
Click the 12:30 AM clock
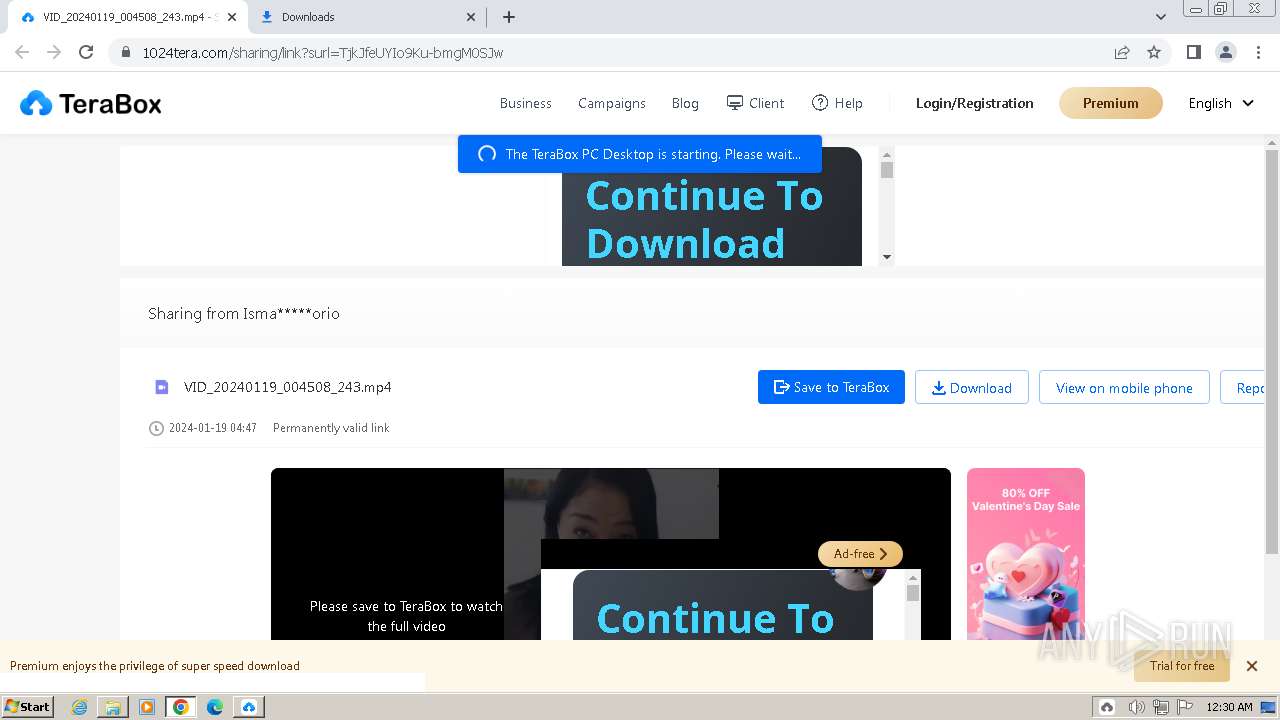[x=1229, y=707]
